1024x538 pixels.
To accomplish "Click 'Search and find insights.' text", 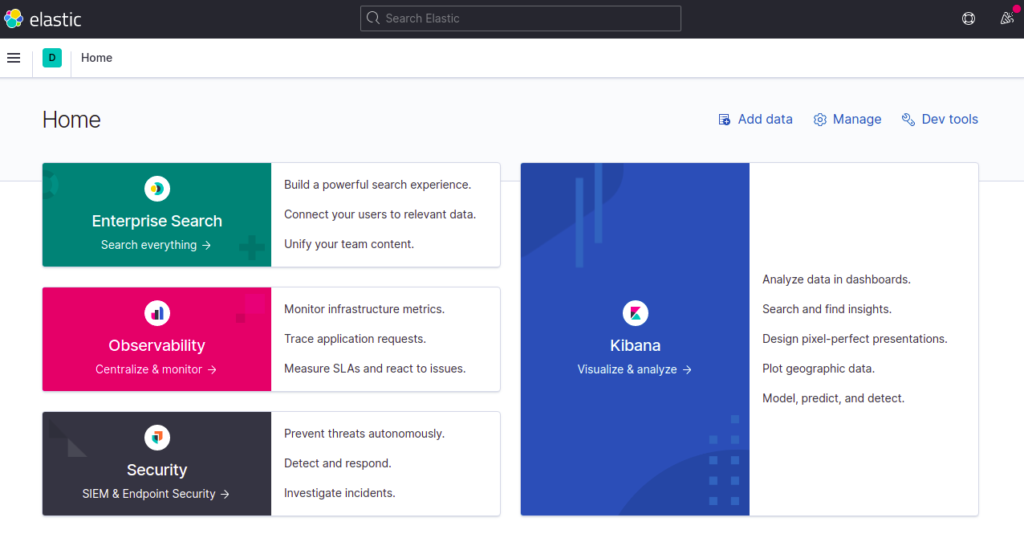I will (827, 309).
